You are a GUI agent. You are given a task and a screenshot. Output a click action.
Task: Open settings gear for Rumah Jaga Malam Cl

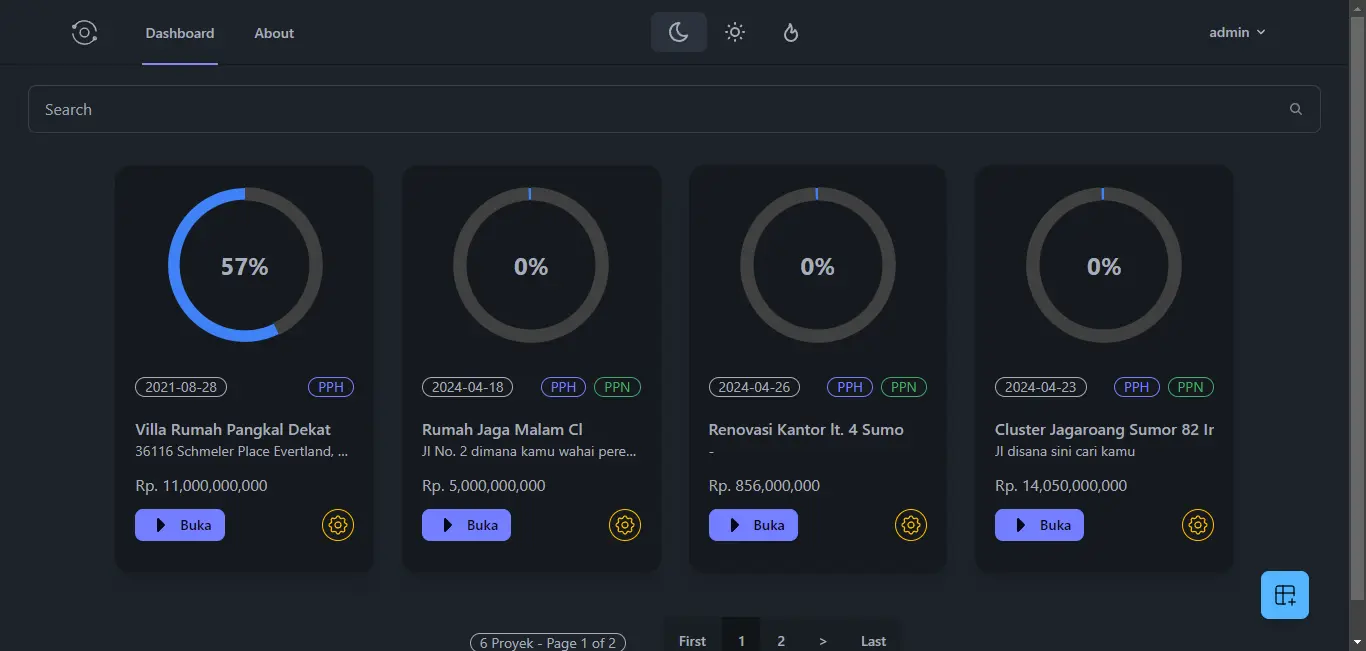[x=625, y=525]
